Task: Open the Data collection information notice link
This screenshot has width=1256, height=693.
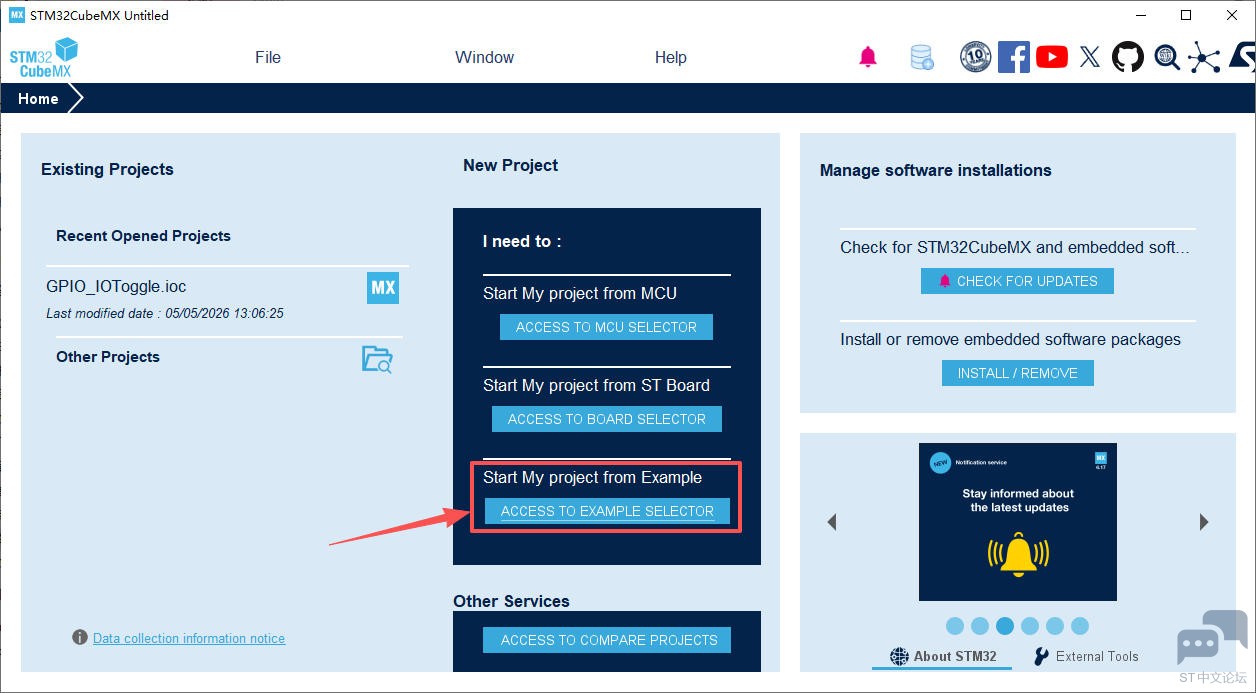Action: tap(189, 638)
